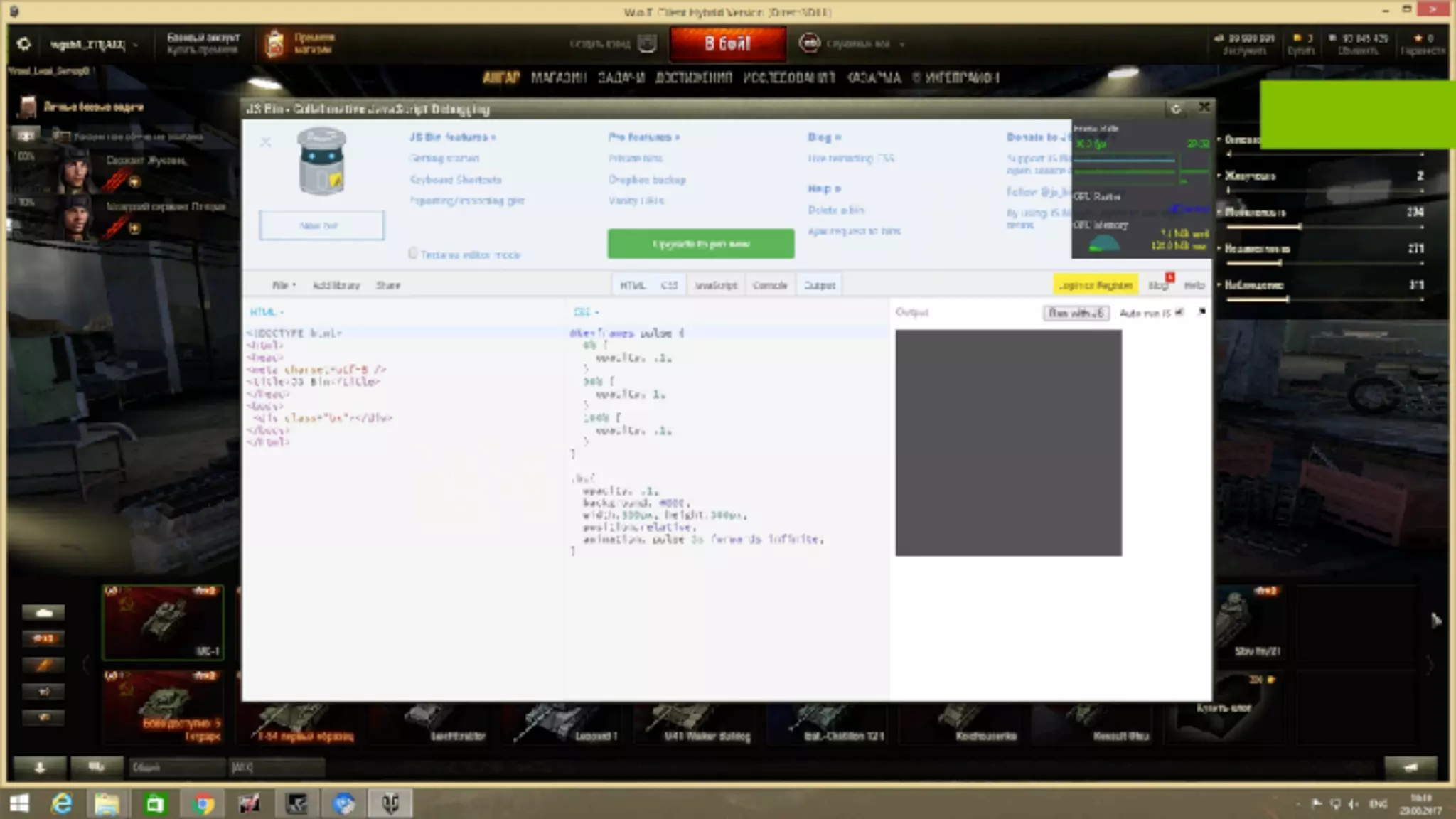The width and height of the screenshot is (1456, 819).
Task: Click the green Upgrade to pro now button
Action: point(700,244)
